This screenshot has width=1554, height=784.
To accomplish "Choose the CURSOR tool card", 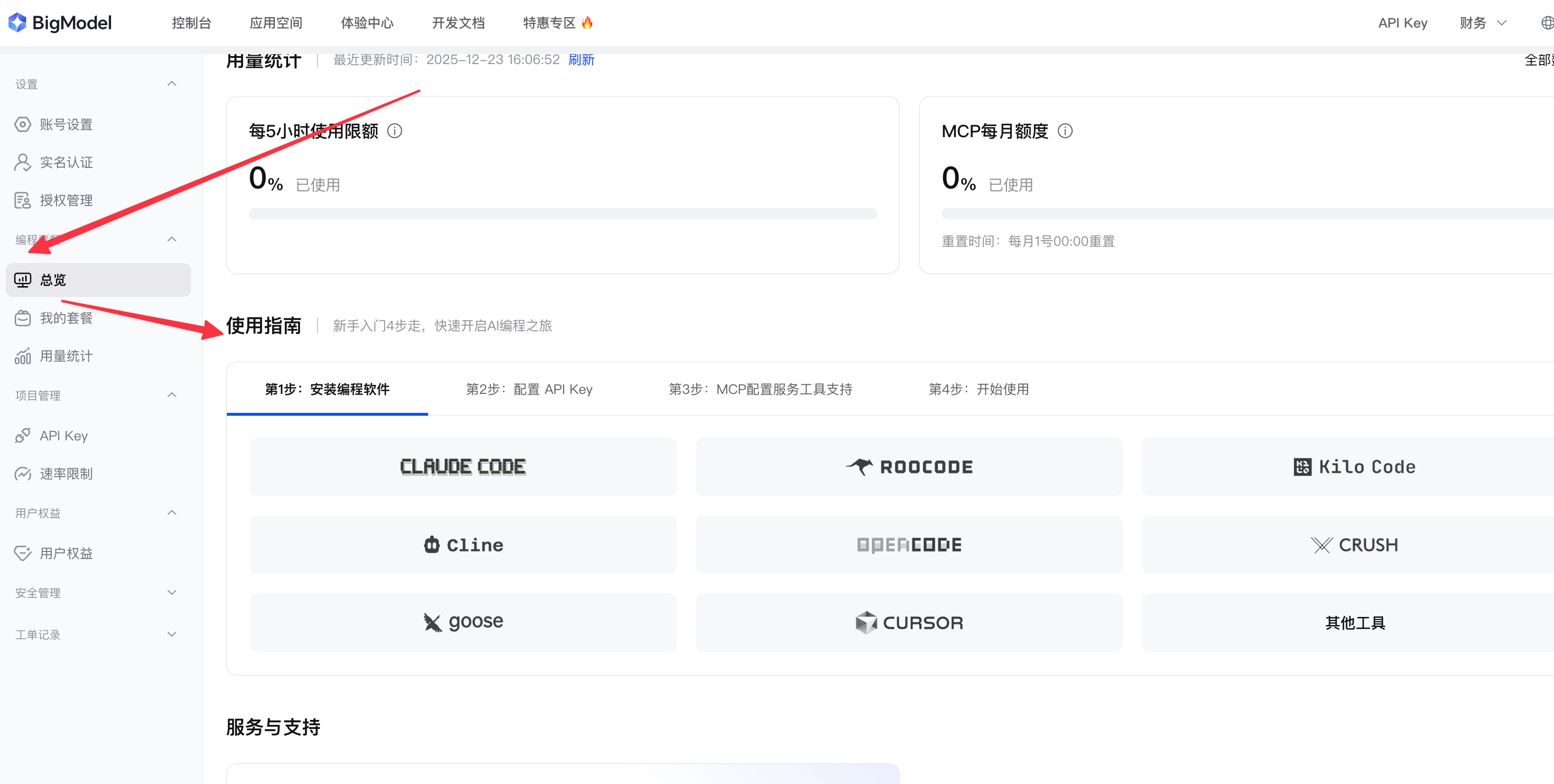I will point(908,622).
